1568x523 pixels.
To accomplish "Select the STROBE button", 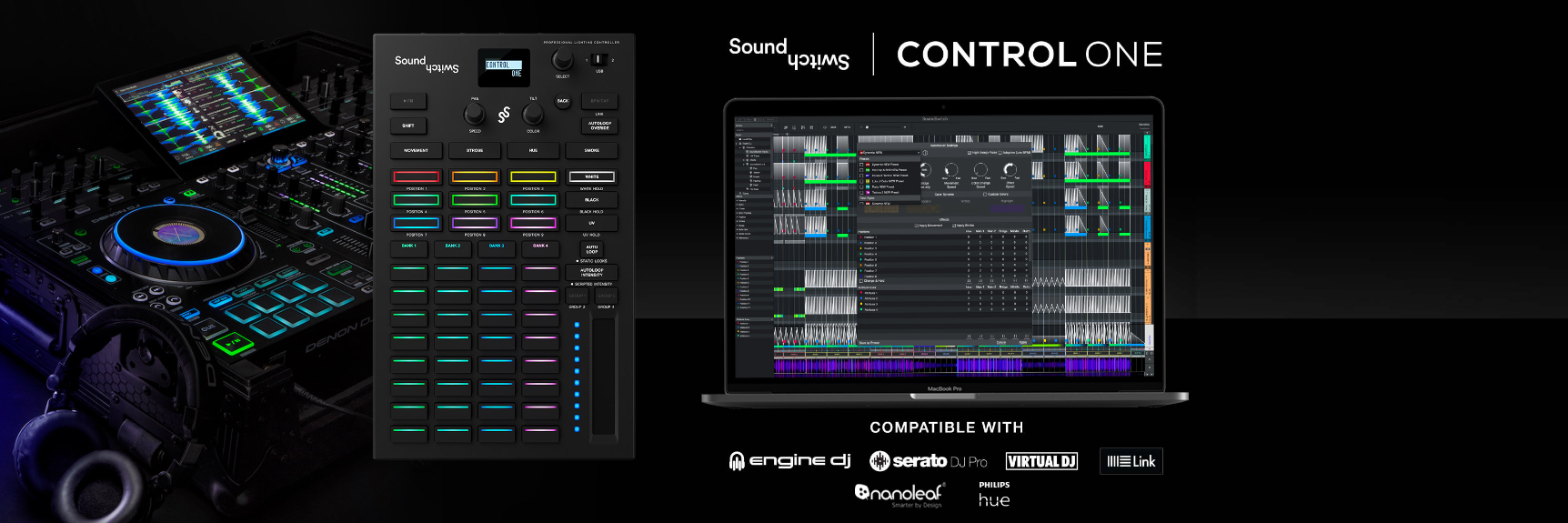I will click(475, 150).
